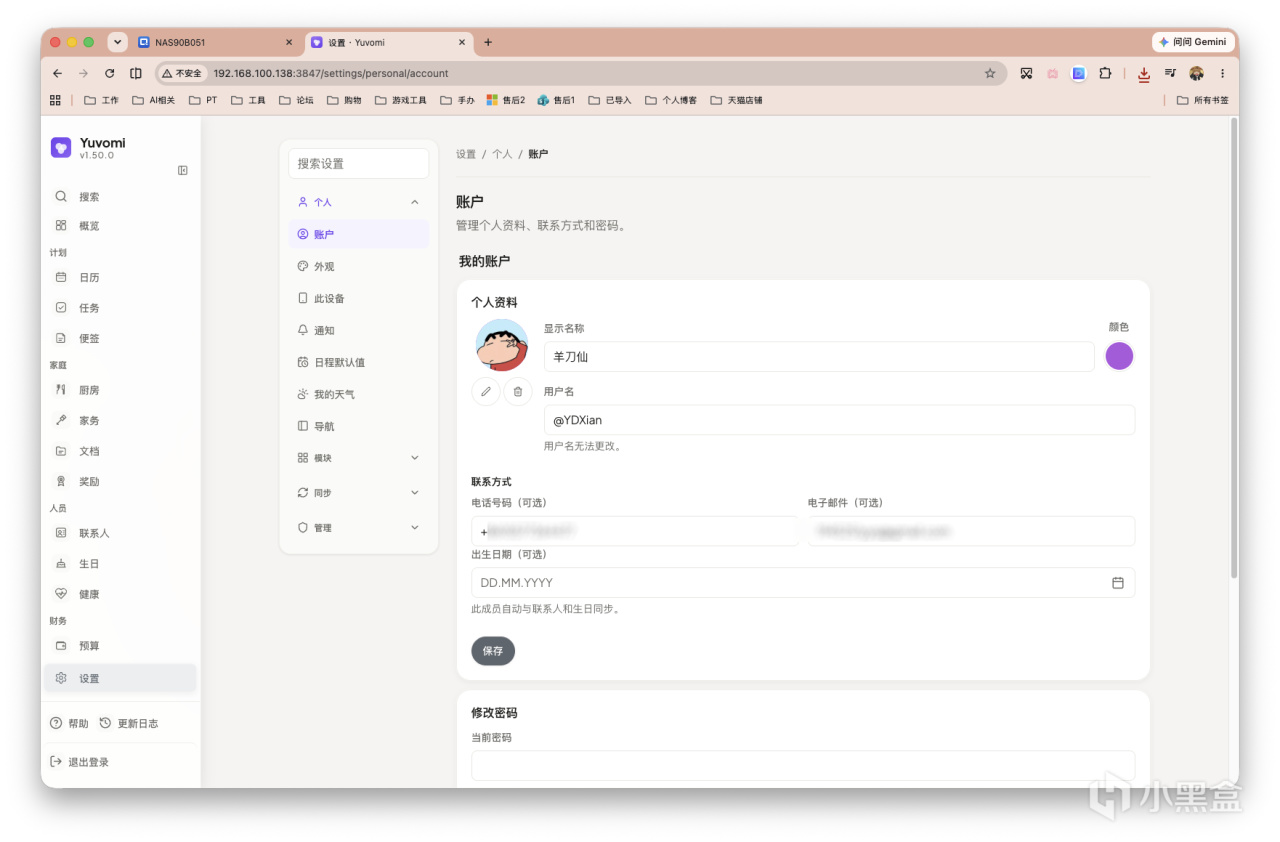Click the 保存 button
The height and width of the screenshot is (842, 1280).
pyautogui.click(x=493, y=651)
